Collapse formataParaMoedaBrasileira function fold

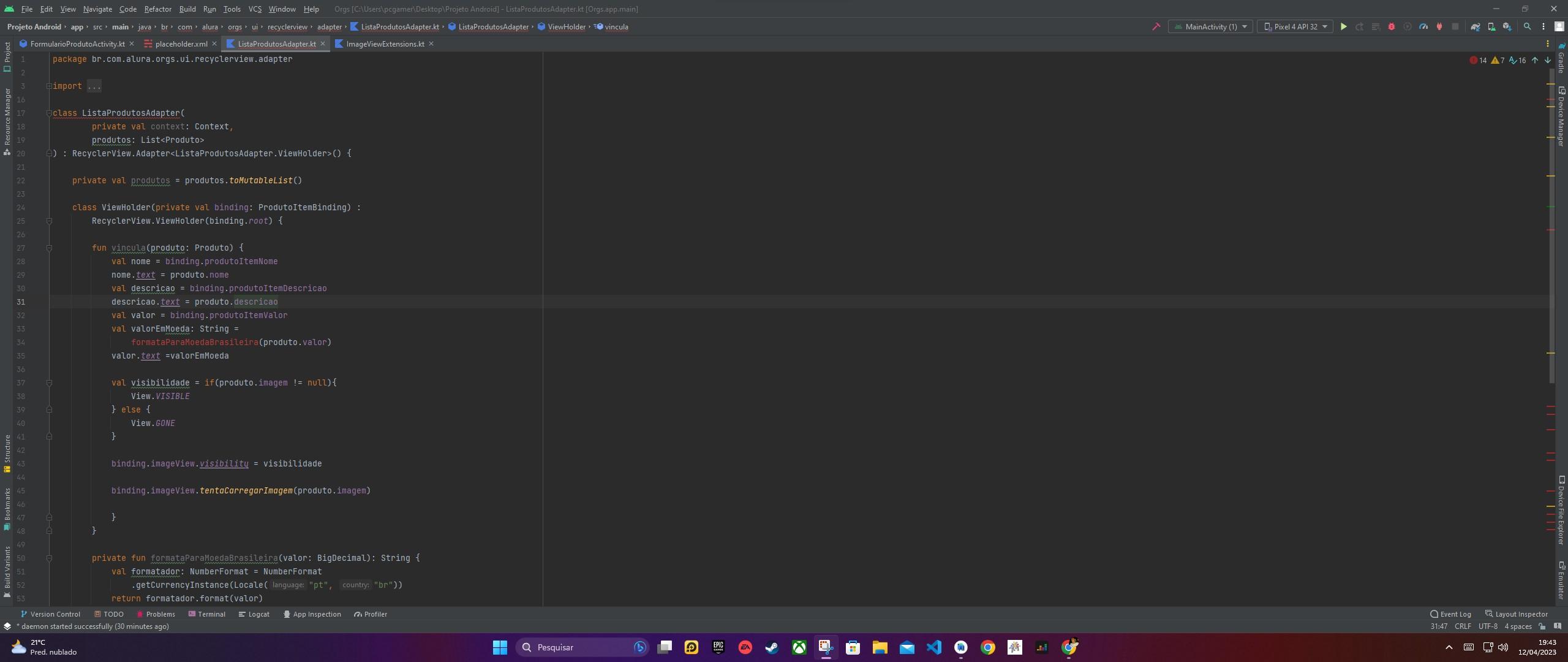[x=49, y=558]
